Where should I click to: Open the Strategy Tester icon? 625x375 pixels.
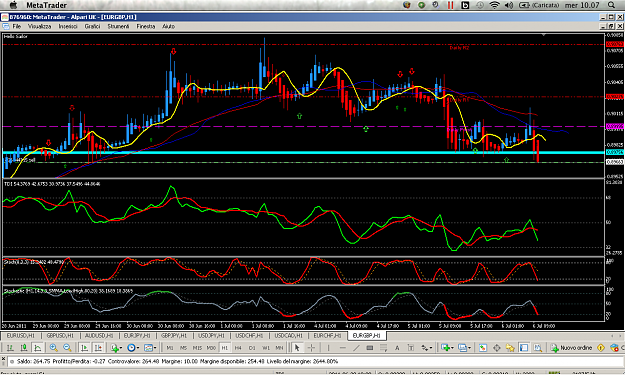point(538,348)
